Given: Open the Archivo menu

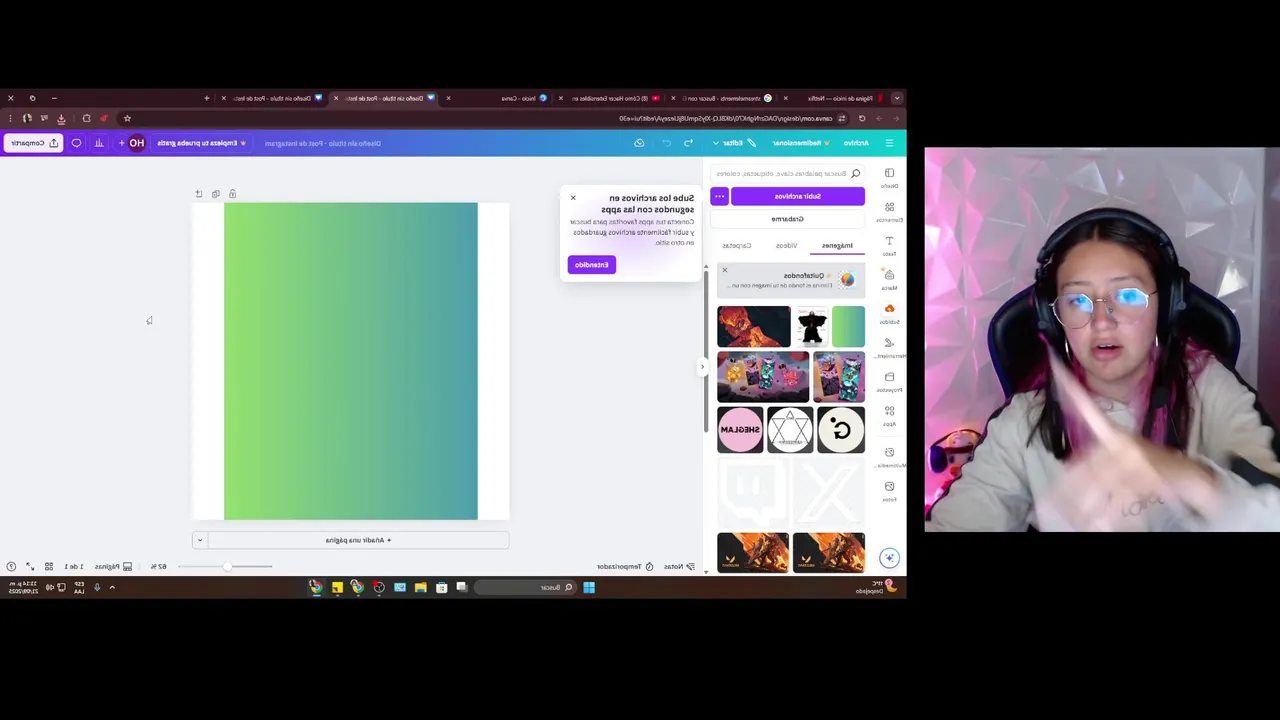Looking at the screenshot, I should click(x=856, y=143).
